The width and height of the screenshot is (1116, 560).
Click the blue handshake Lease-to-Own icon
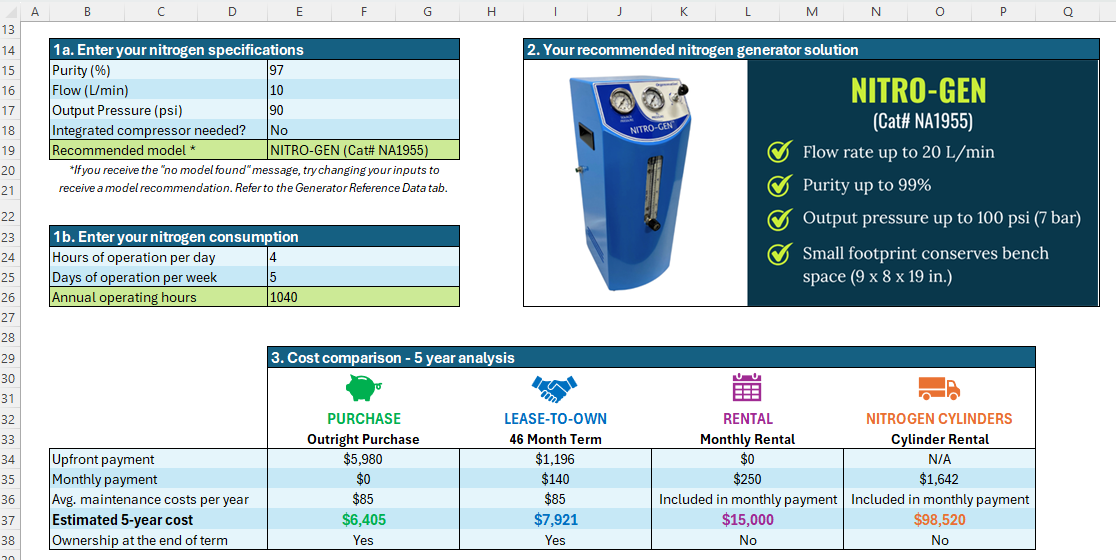tap(554, 389)
